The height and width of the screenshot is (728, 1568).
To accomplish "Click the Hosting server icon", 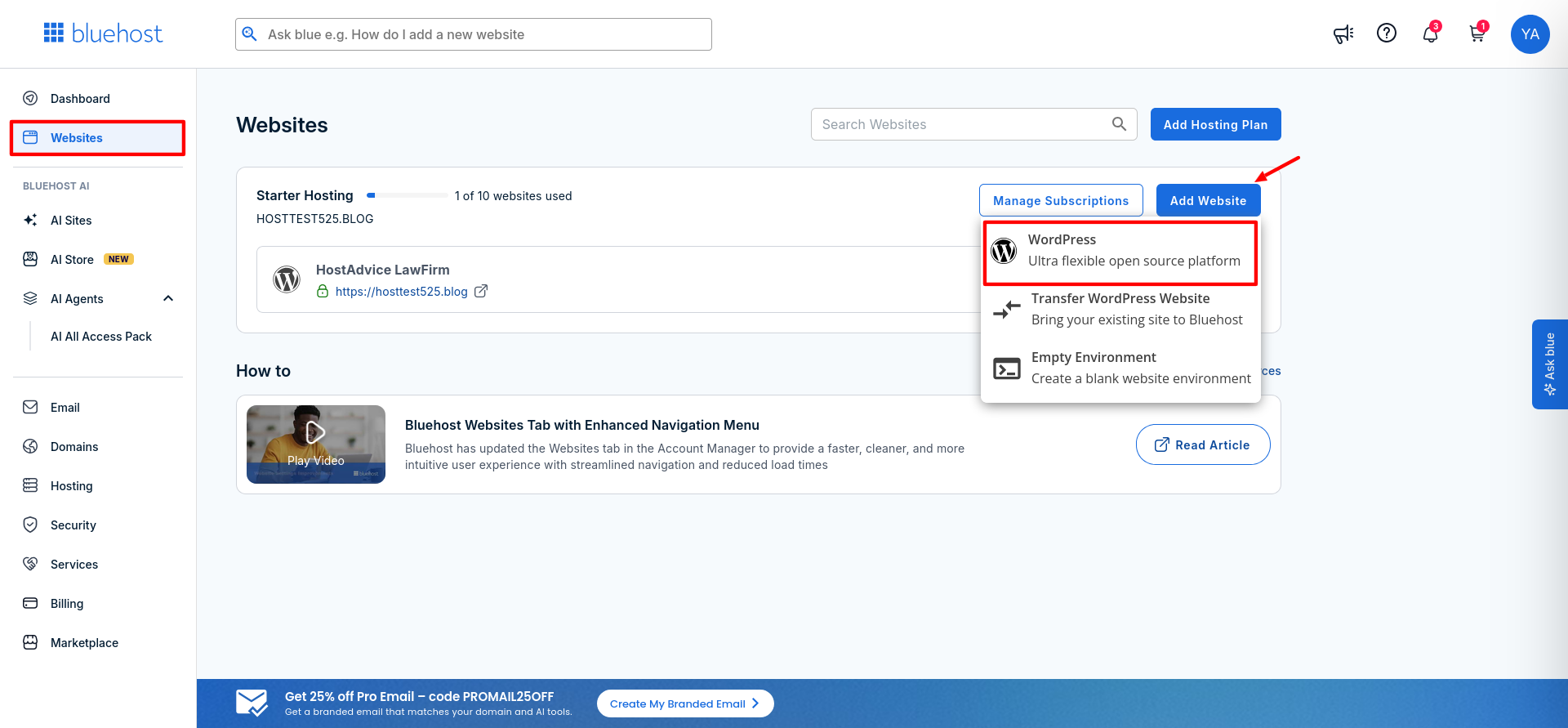I will [30, 485].
